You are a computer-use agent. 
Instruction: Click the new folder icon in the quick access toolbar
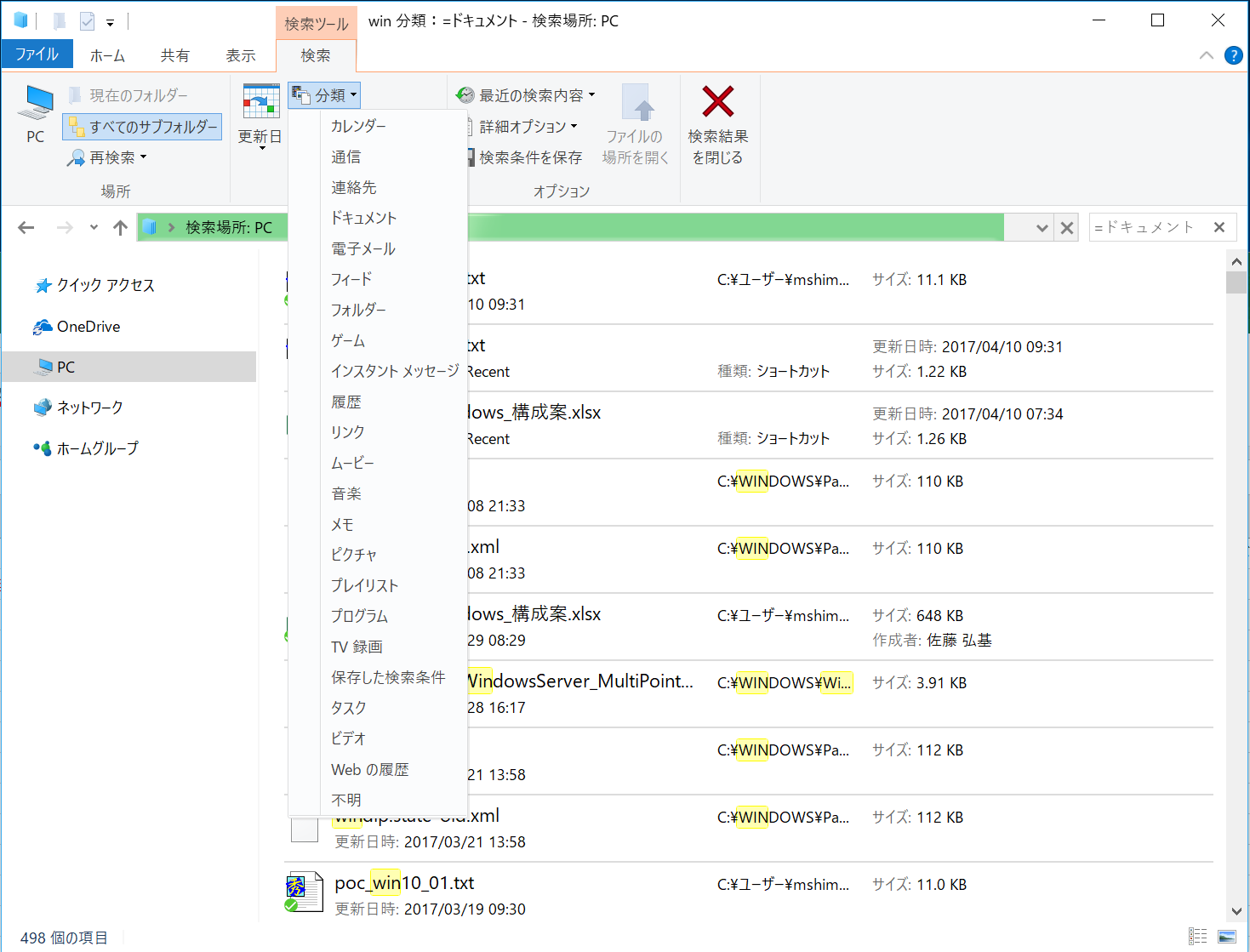tap(60, 20)
